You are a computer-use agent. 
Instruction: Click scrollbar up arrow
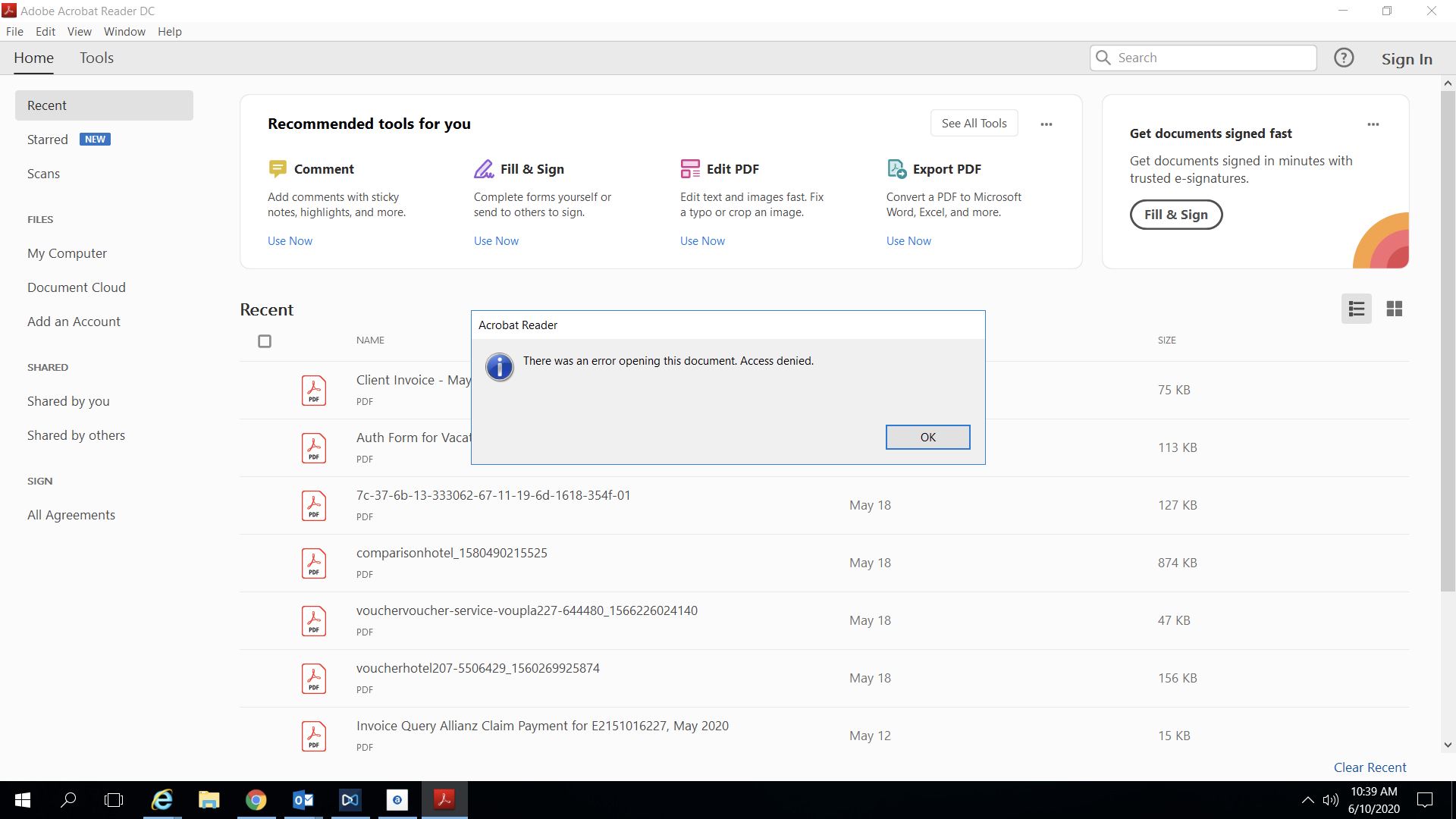1448,83
